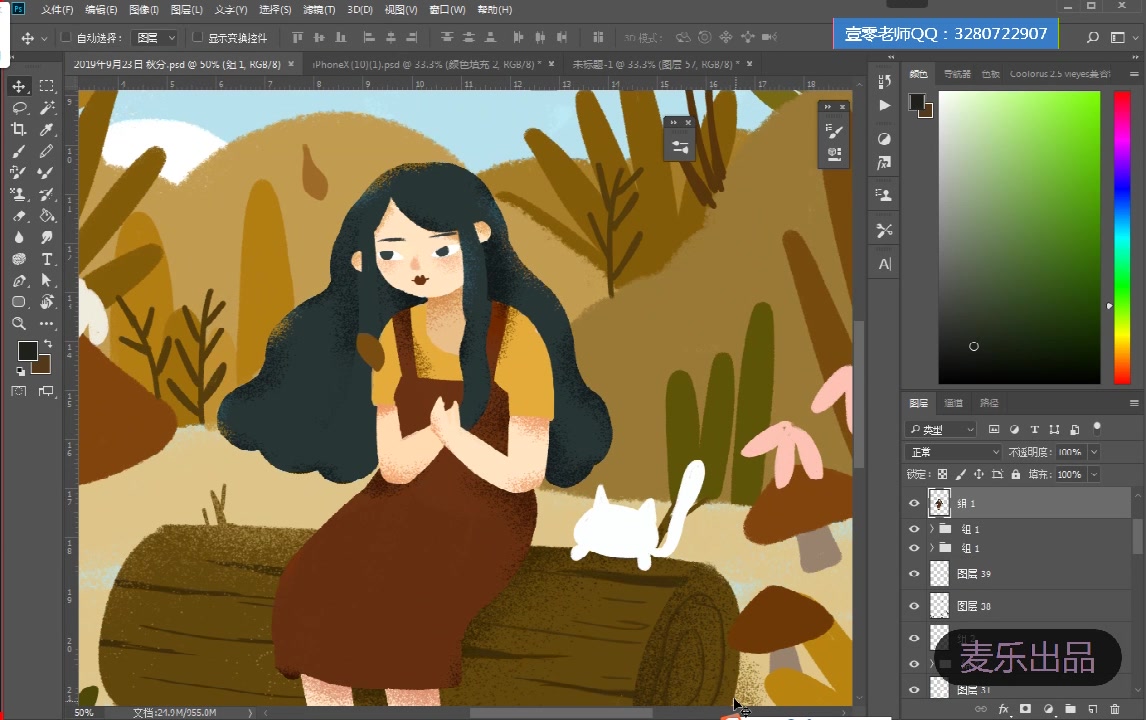Toggle visibility of 组 1 group
The width and height of the screenshot is (1146, 720).
[914, 529]
